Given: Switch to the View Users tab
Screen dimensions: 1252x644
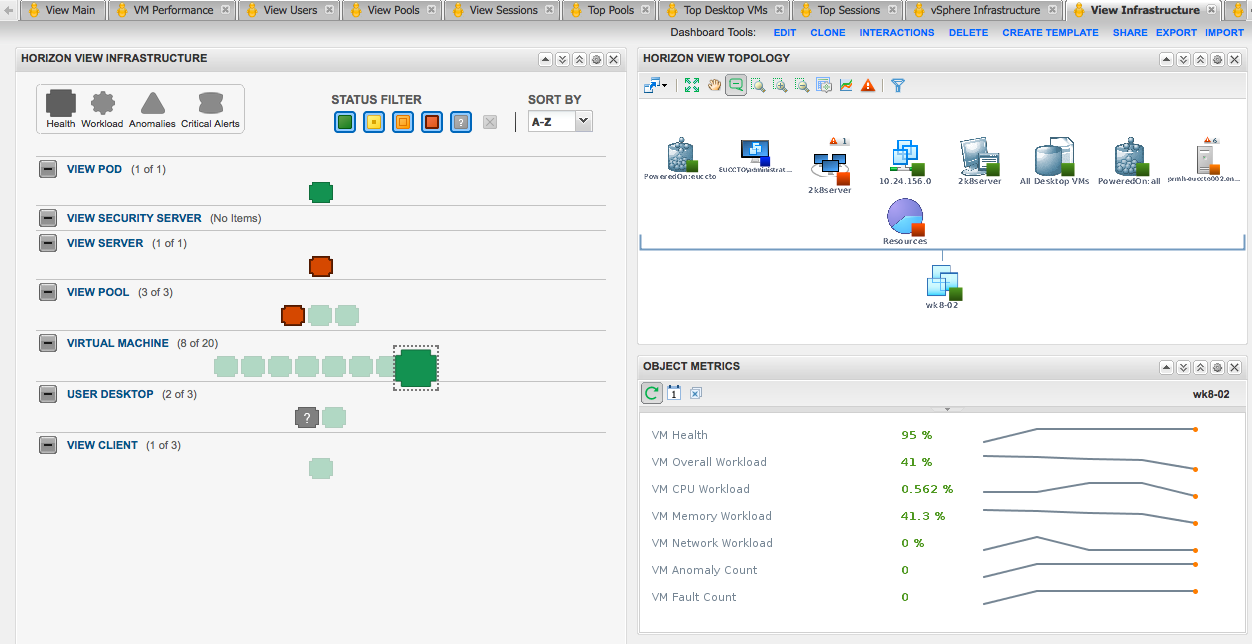Looking at the screenshot, I should [290, 10].
